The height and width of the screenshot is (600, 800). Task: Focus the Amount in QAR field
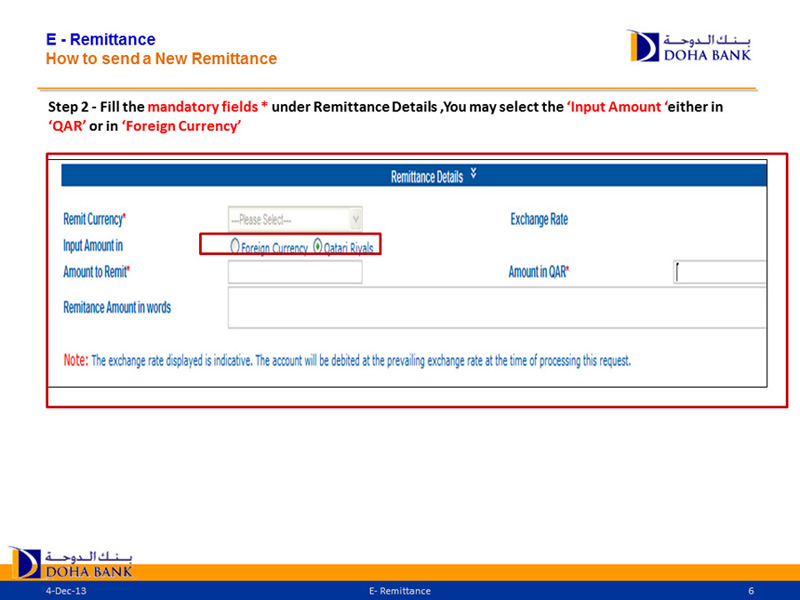pos(720,272)
